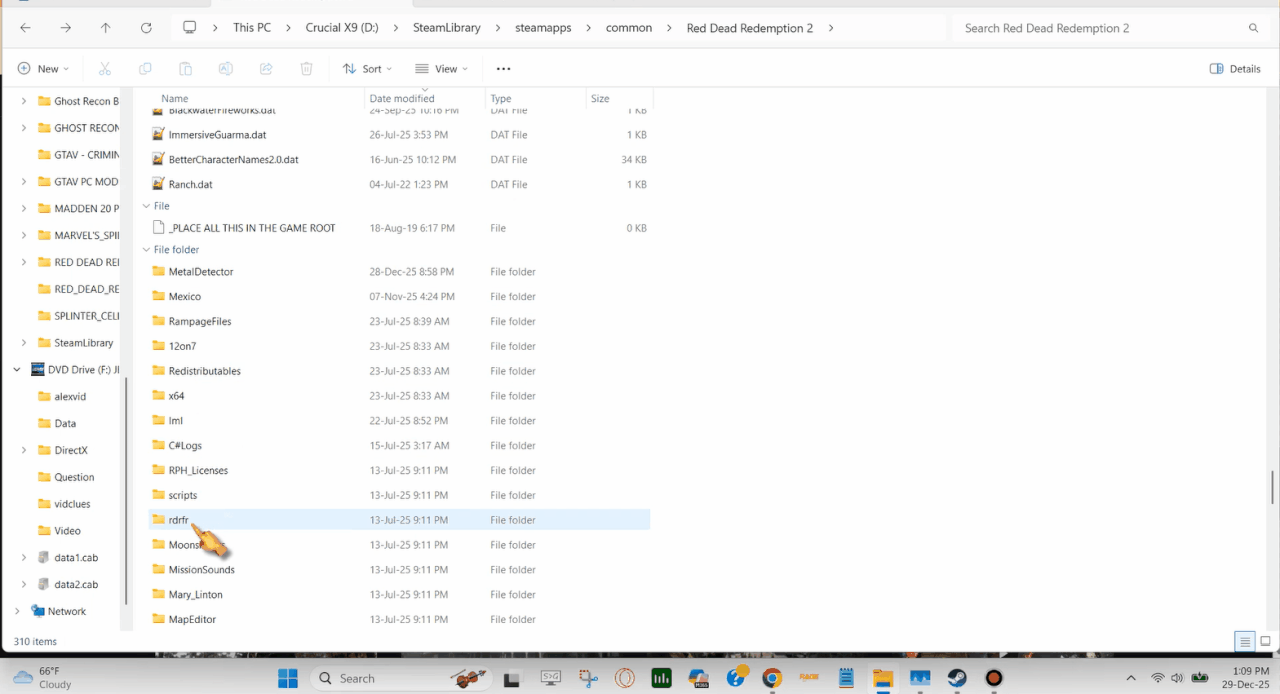This screenshot has width=1280, height=694.
Task: Expand the MADDEN 20 P tree node
Action: [24, 208]
